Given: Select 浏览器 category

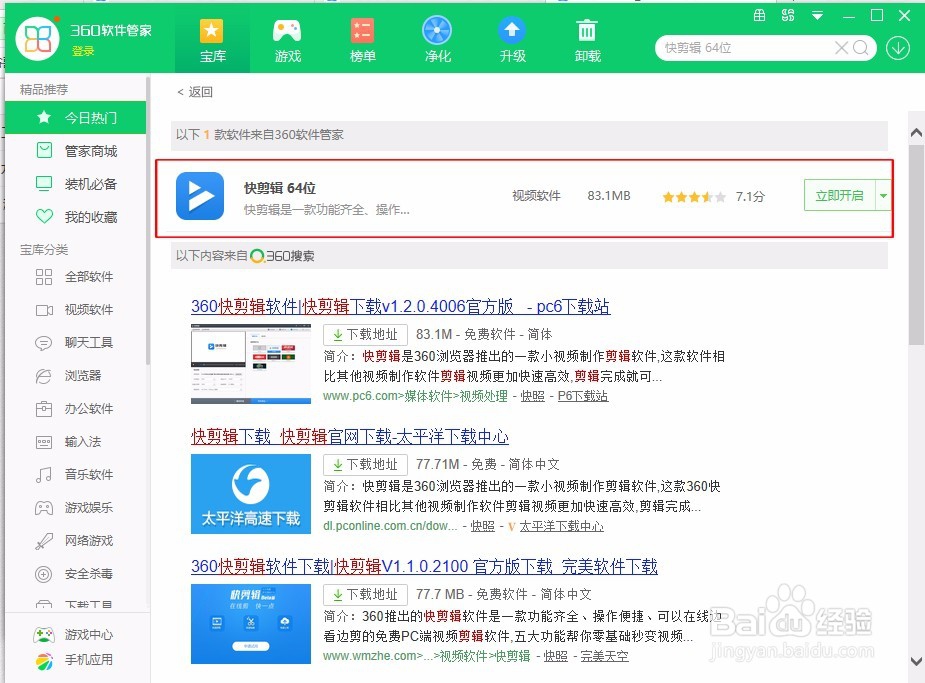Looking at the screenshot, I should point(76,376).
